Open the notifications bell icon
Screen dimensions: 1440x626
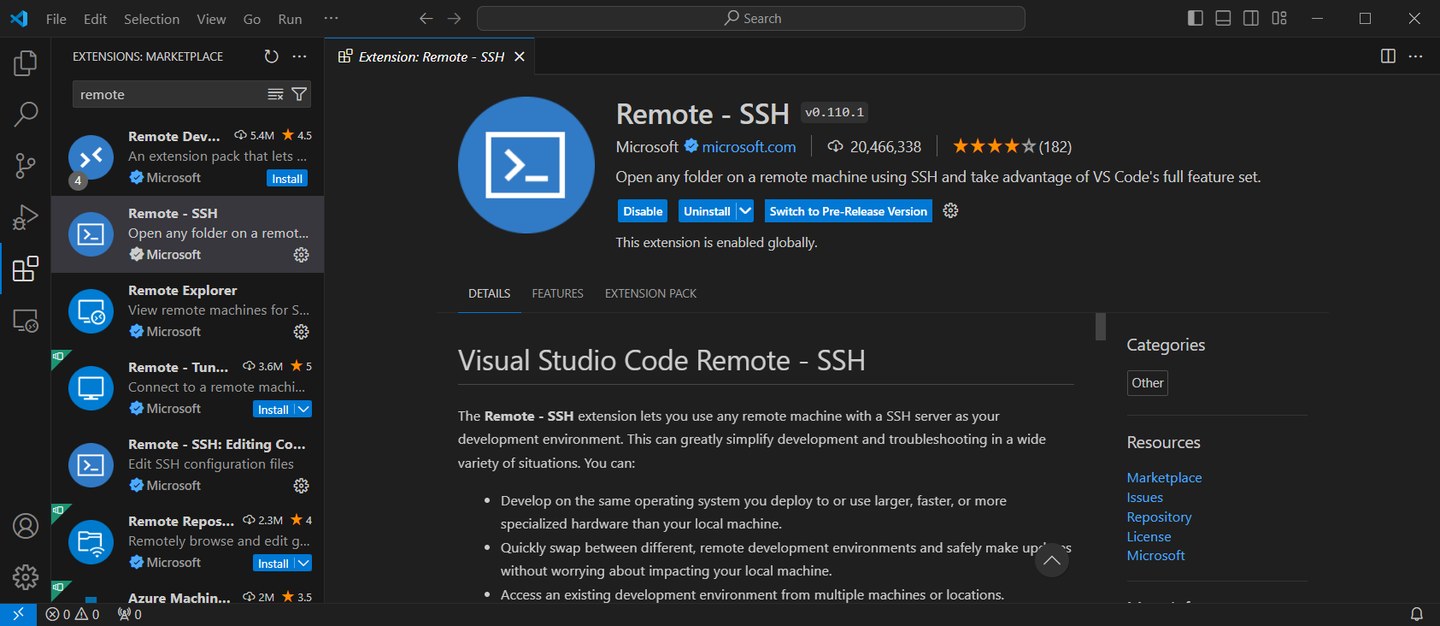coord(1417,613)
